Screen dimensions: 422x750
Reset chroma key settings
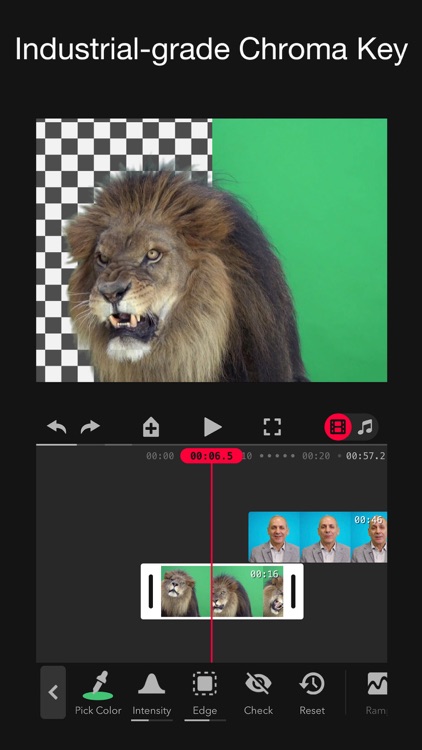click(x=312, y=693)
